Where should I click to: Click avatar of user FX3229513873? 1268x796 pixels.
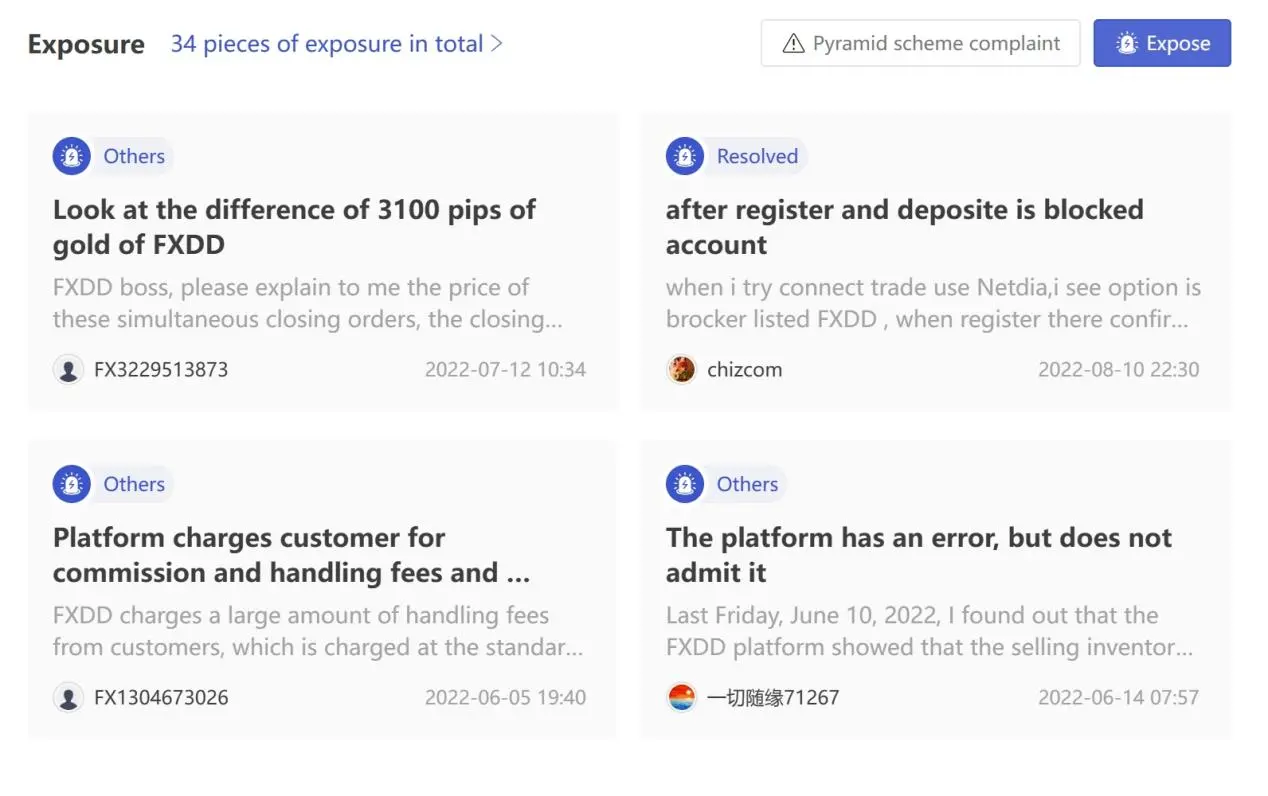pos(68,370)
